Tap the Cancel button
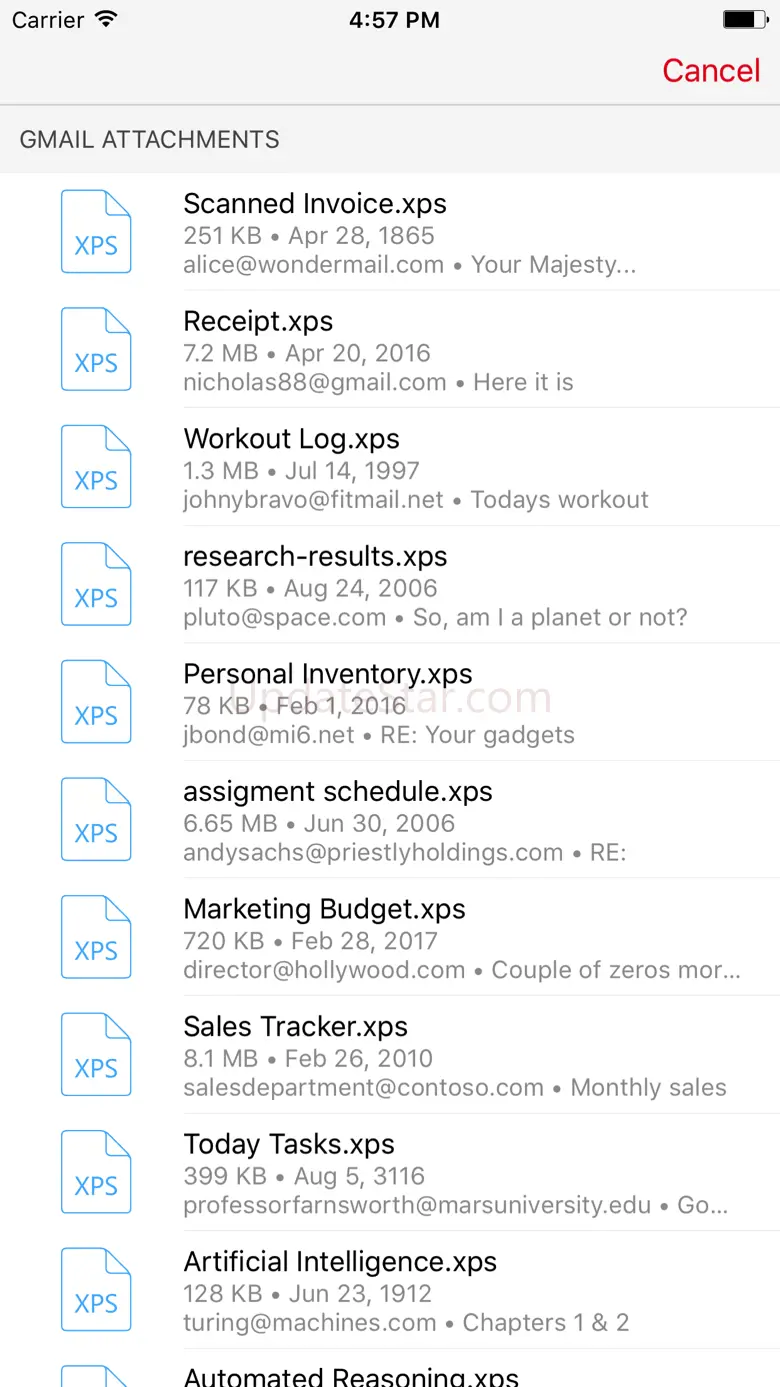This screenshot has width=780, height=1387. pyautogui.click(x=711, y=70)
